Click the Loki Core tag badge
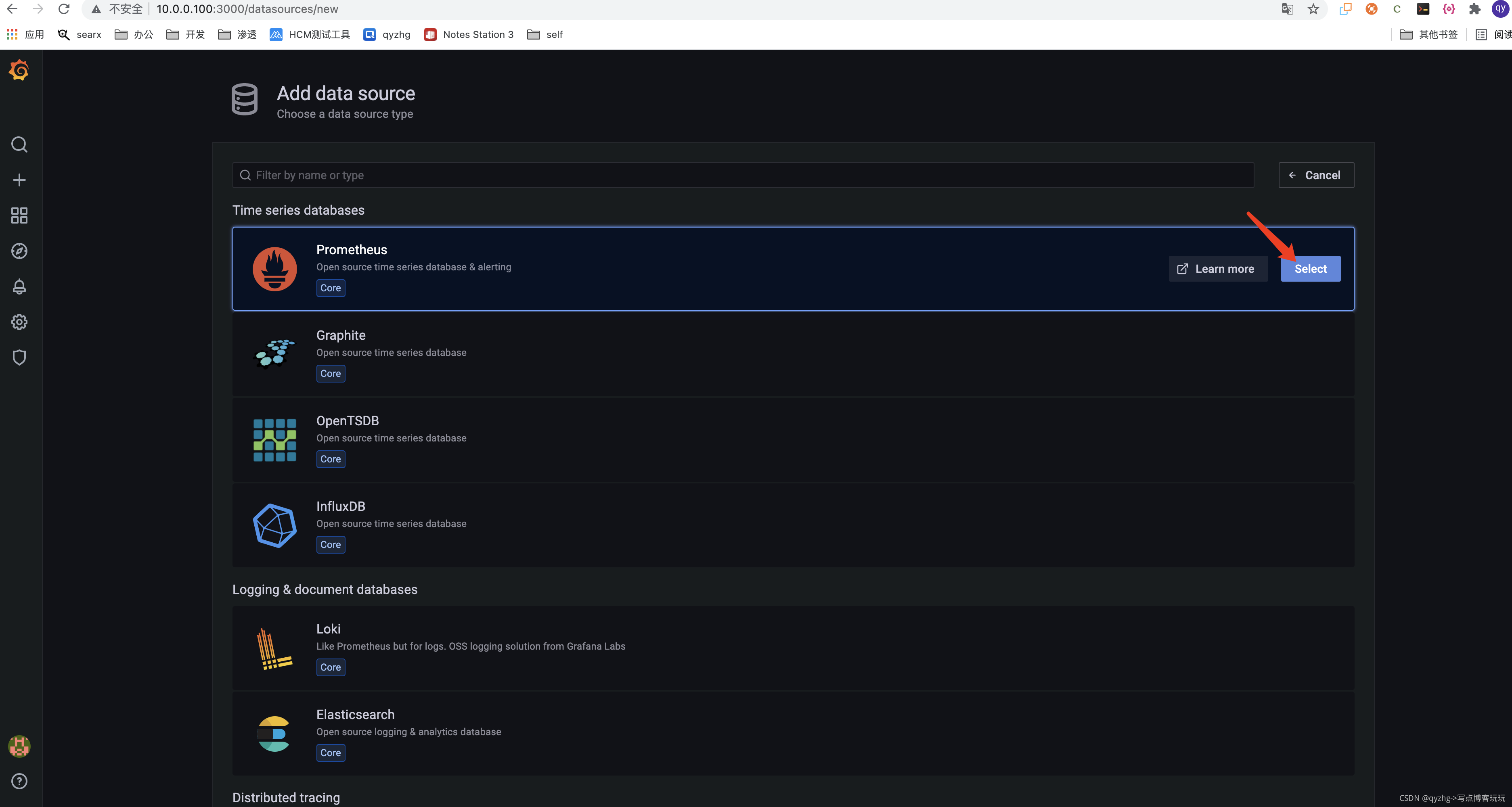The width and height of the screenshot is (1512, 807). coord(330,667)
